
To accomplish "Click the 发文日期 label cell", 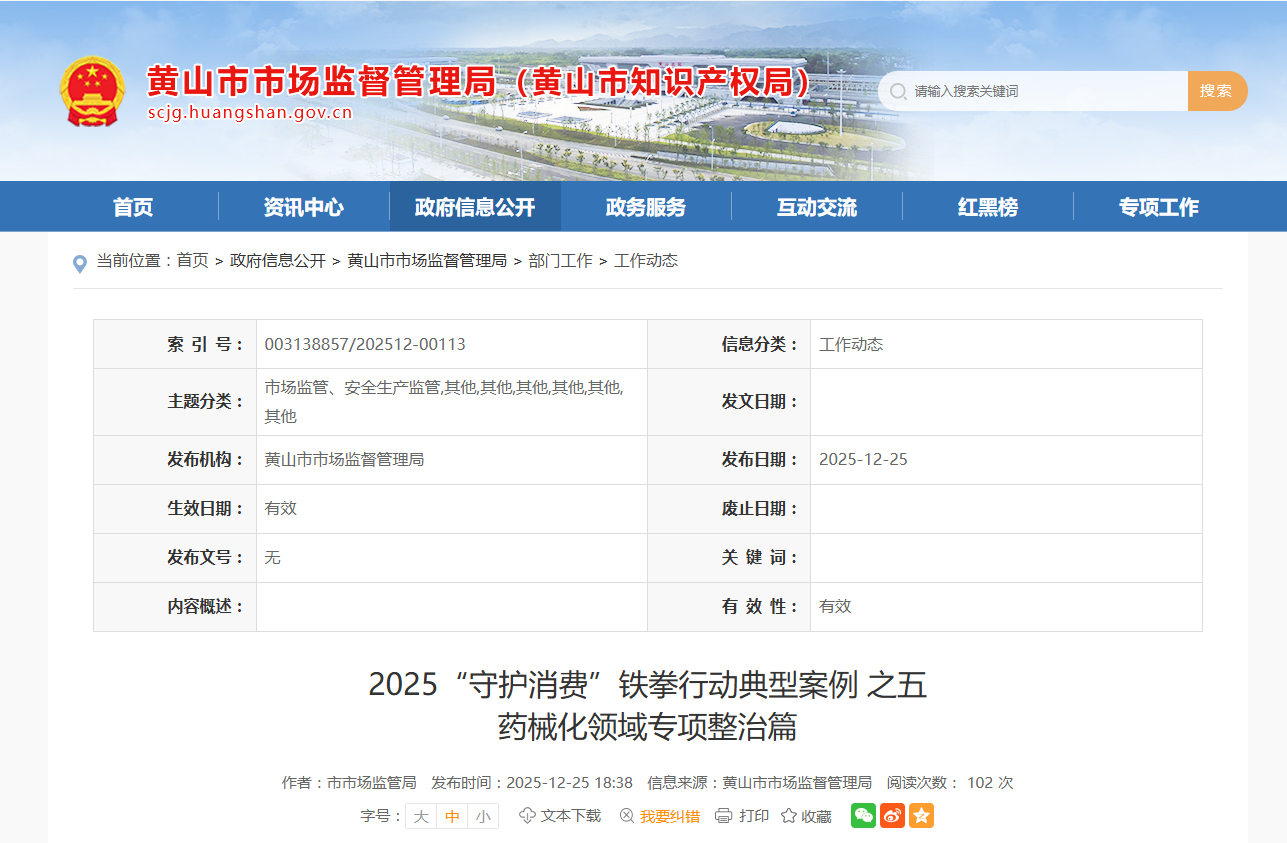I will (x=729, y=402).
